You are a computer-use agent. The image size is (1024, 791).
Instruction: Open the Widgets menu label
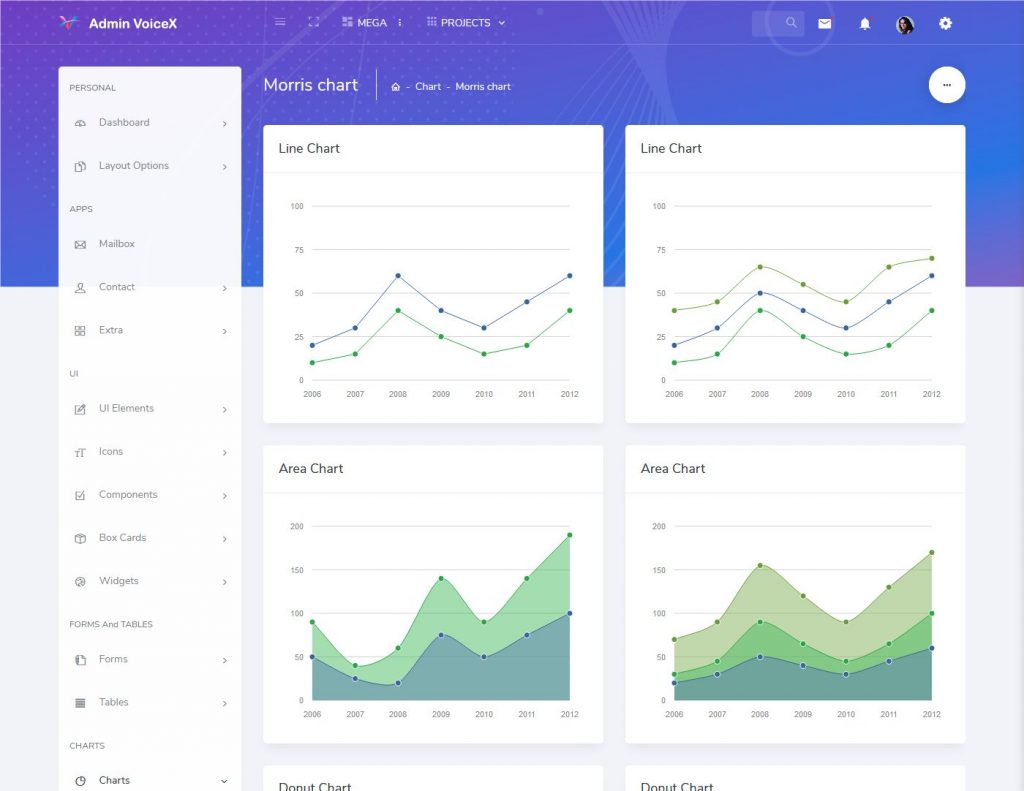(119, 581)
